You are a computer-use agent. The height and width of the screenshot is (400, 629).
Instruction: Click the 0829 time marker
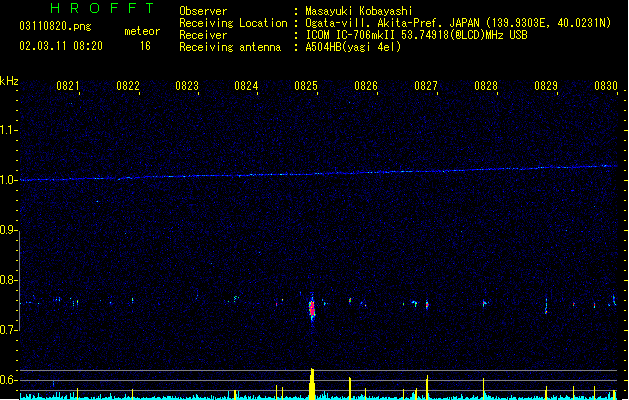[546, 86]
